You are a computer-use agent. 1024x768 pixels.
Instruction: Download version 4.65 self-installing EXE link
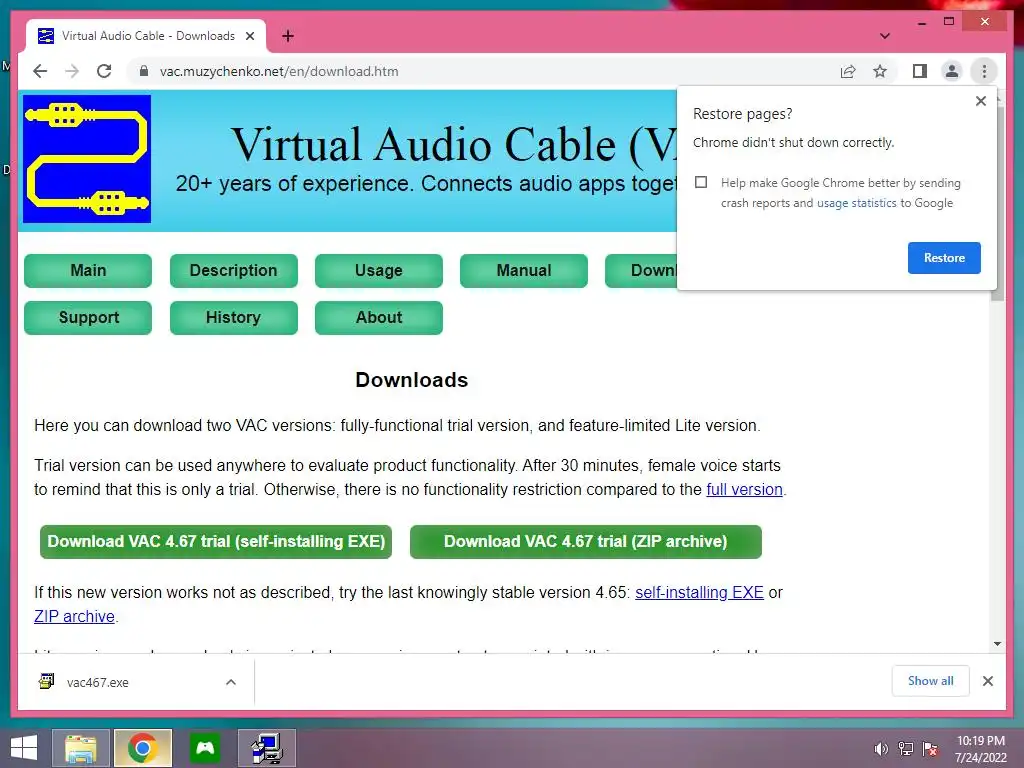tap(699, 592)
